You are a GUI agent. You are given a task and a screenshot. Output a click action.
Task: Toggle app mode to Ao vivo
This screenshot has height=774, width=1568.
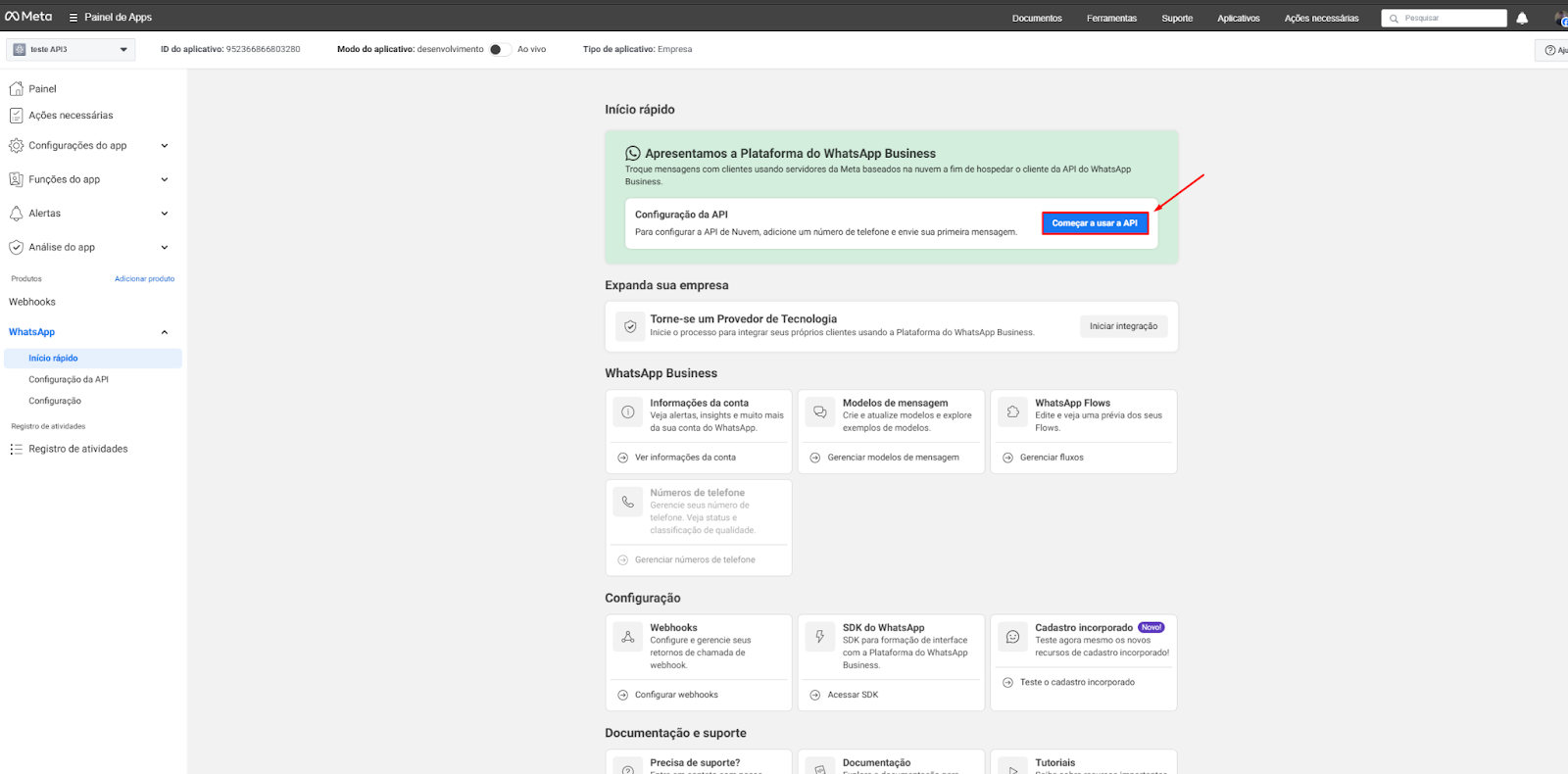pos(500,49)
